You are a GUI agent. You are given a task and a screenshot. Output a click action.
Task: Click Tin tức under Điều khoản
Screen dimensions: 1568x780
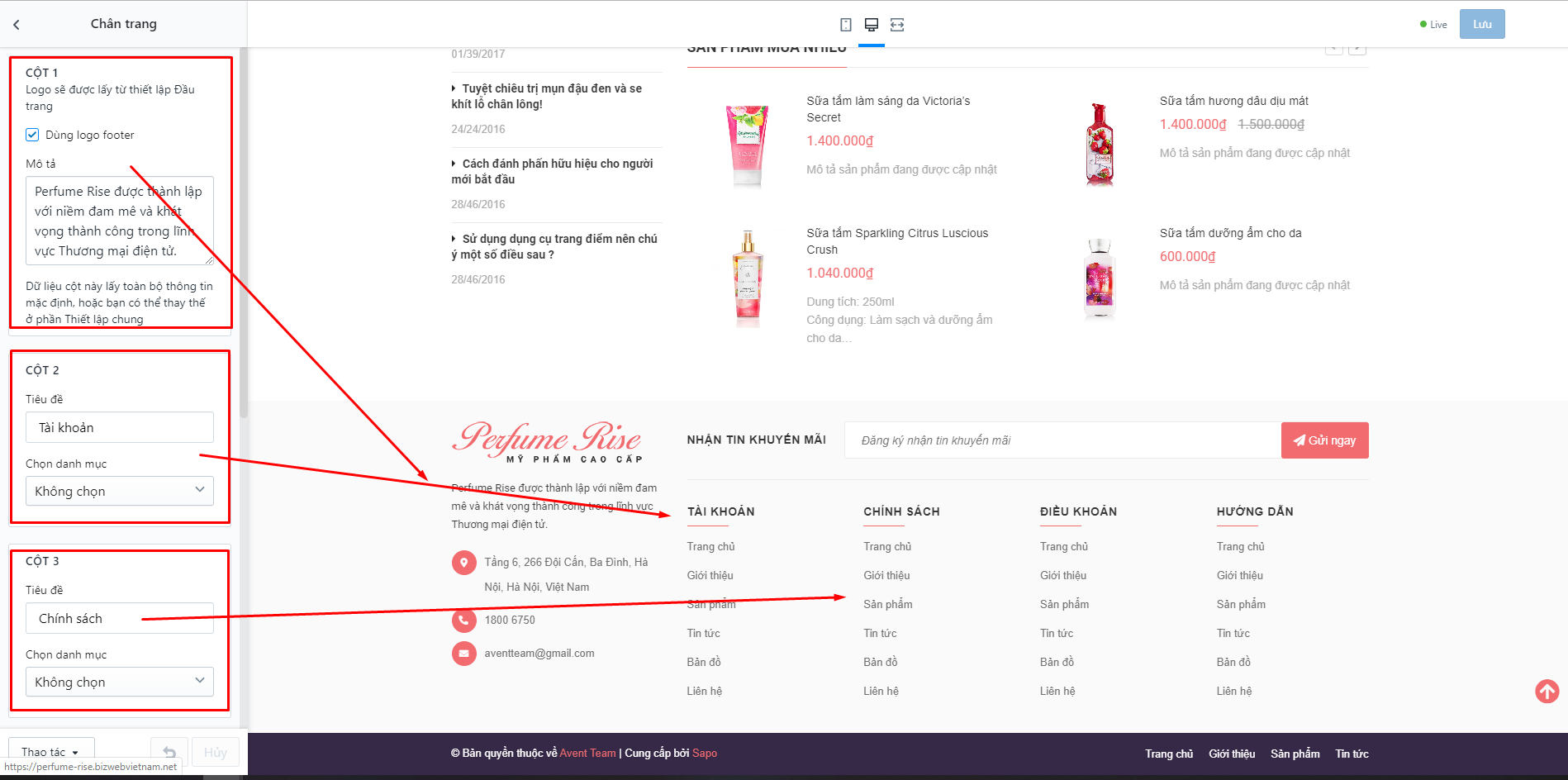tap(1057, 633)
